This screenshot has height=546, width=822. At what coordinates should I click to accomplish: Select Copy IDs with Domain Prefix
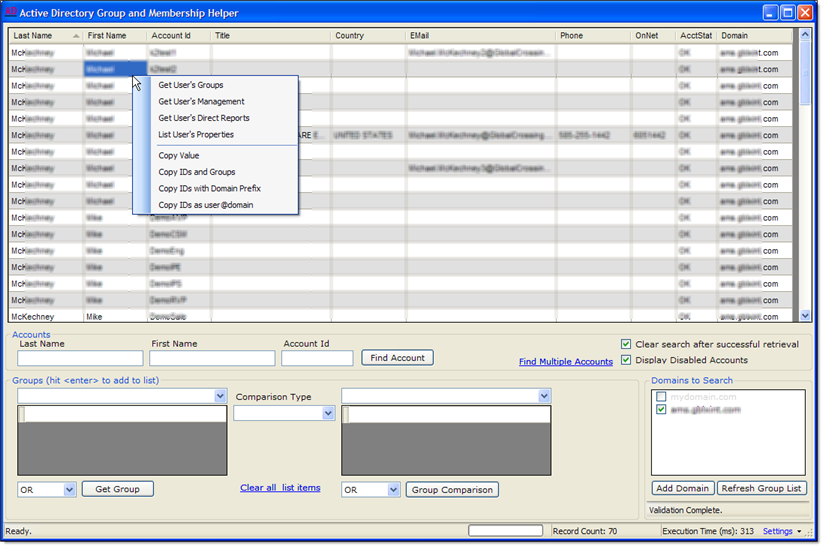click(x=210, y=189)
